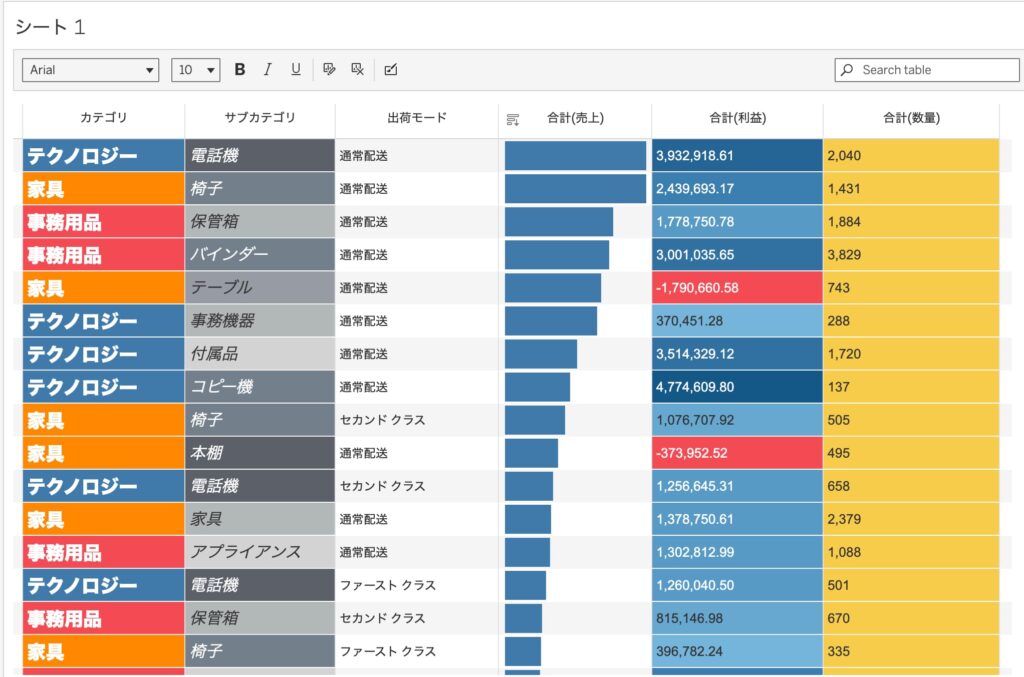Click the カテゴリ column header
Image resolution: width=1024 pixels, height=677 pixels.
103,118
